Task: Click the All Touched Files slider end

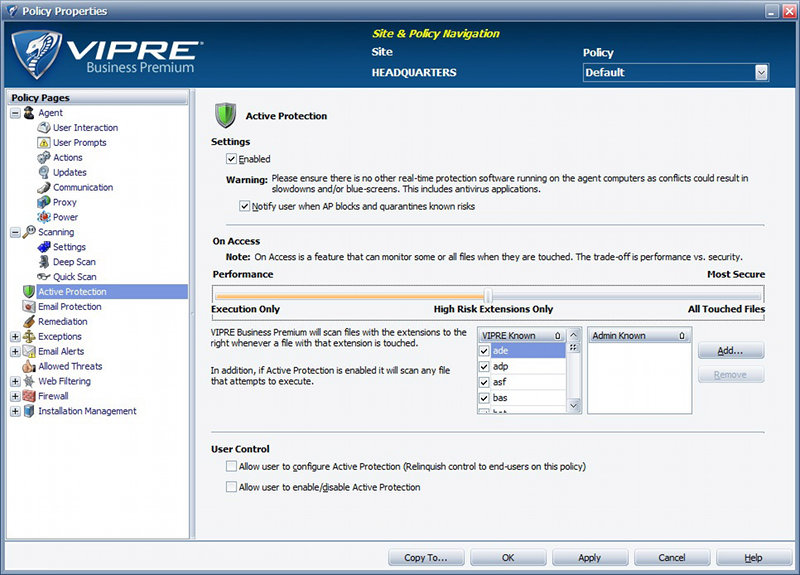Action: click(726, 309)
